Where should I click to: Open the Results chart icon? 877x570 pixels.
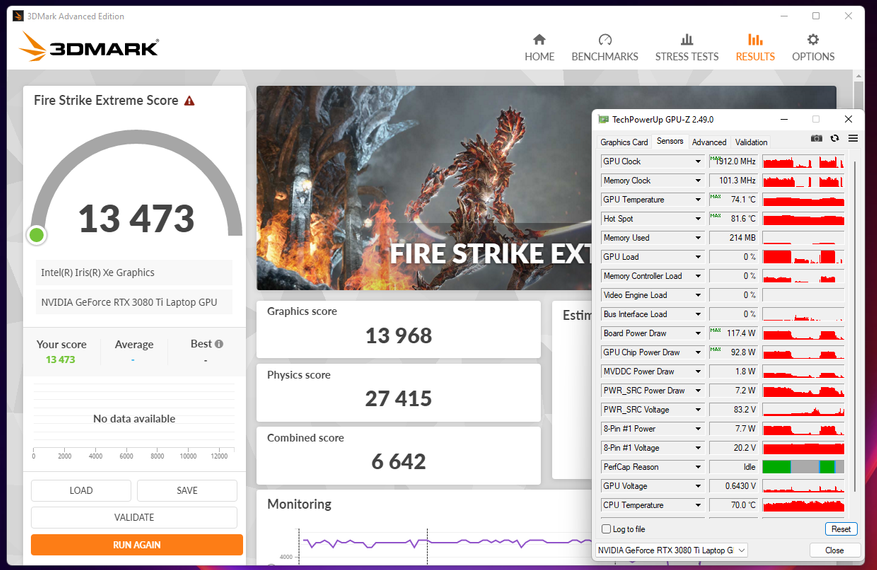(755, 40)
